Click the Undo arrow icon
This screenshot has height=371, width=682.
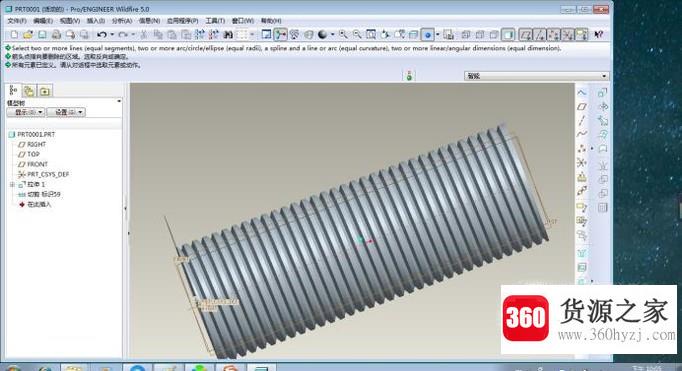coord(102,34)
